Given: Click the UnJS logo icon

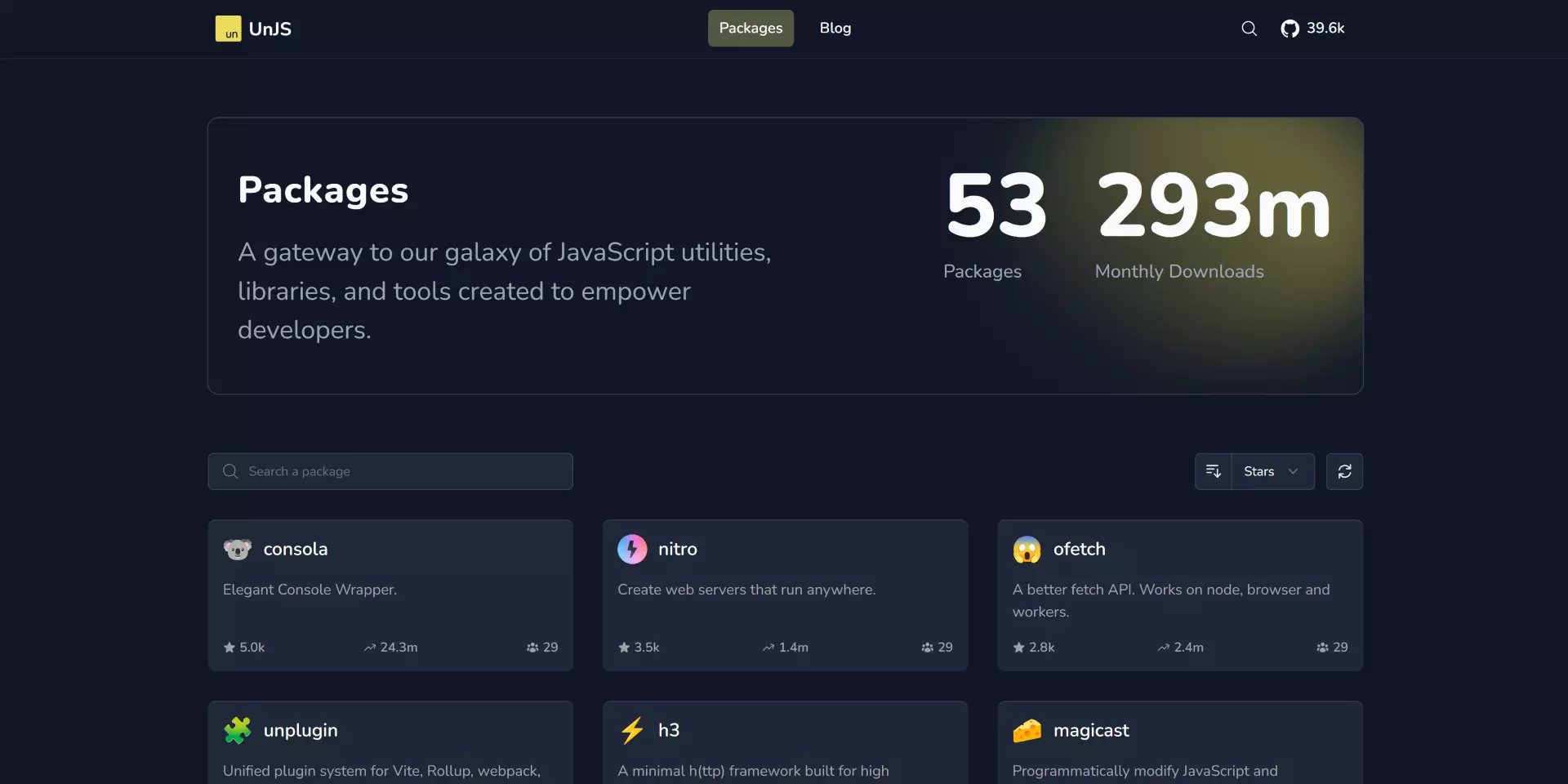Looking at the screenshot, I should 228,29.
